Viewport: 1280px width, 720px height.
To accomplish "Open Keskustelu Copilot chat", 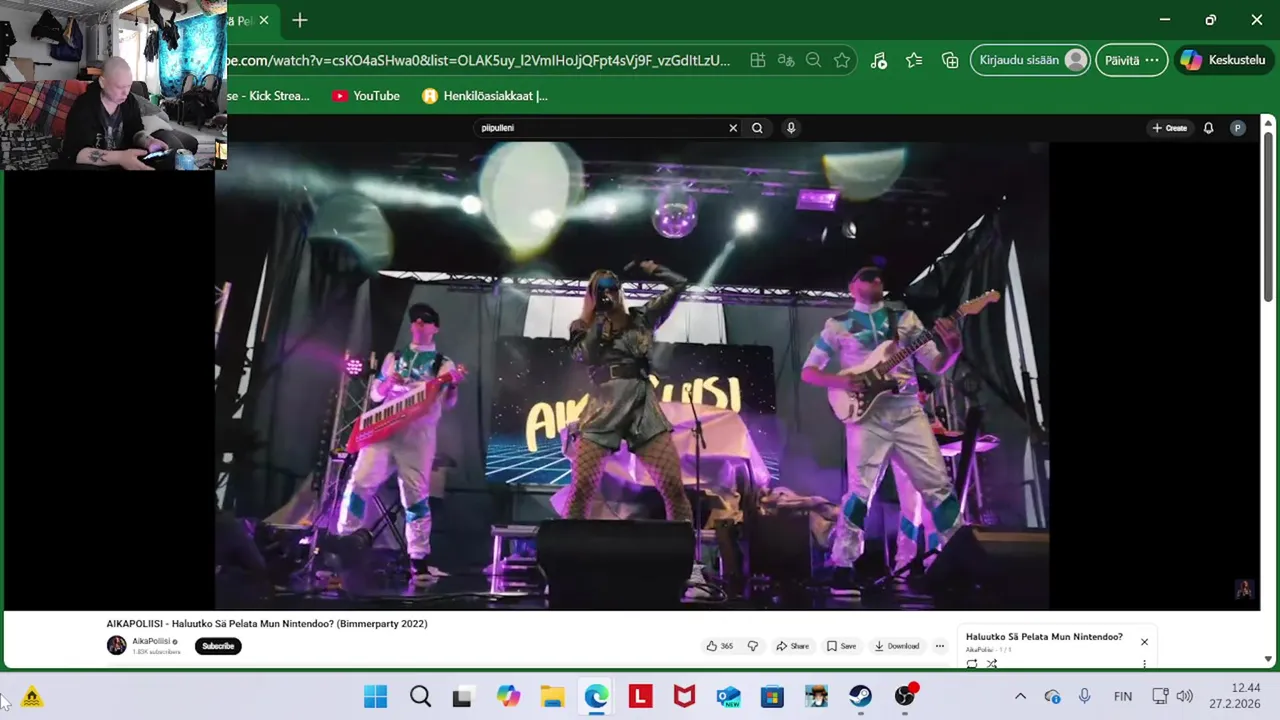I will 1224,60.
